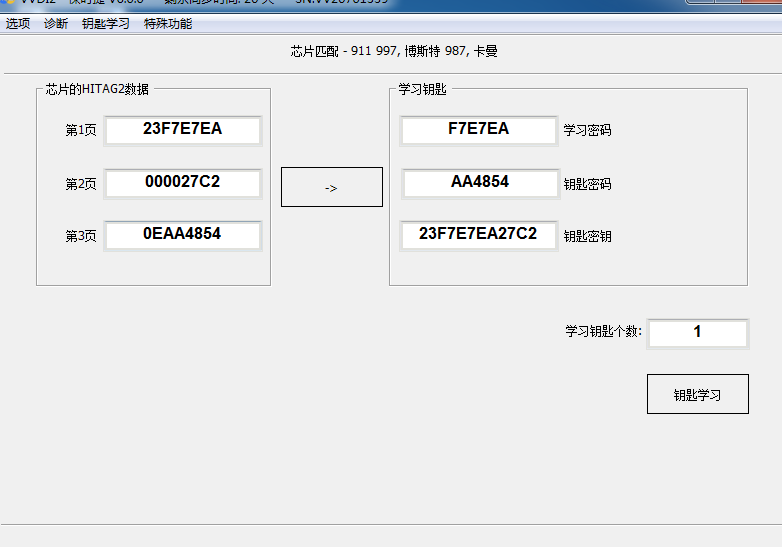Click the 芯片匹配 header text
This screenshot has height=547, width=782.
click(x=393, y=51)
